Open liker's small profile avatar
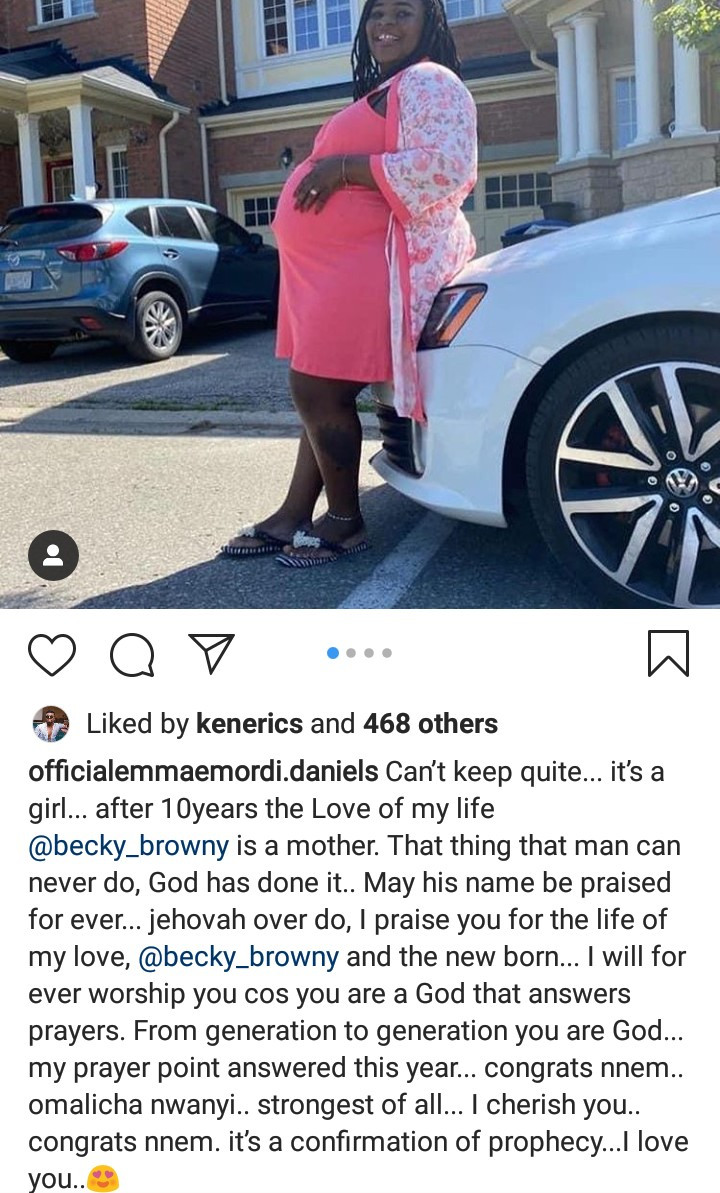Screen dimensions: 720x1193 [x=51, y=724]
